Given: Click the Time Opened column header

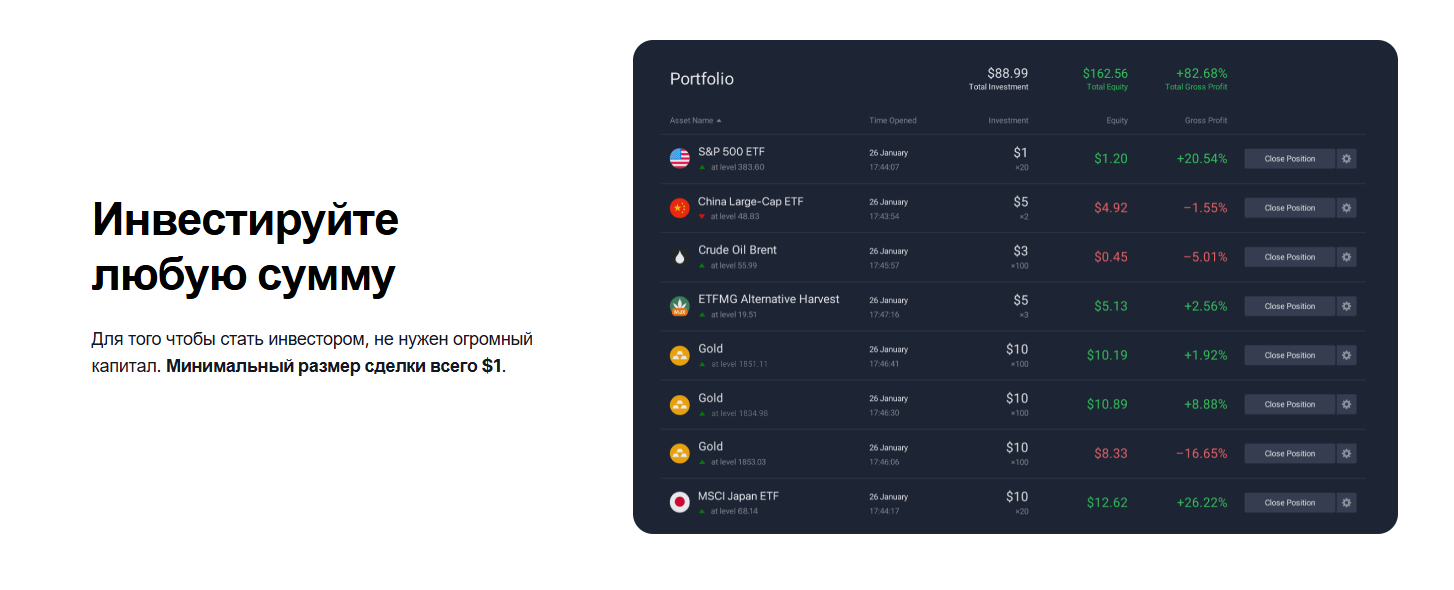Looking at the screenshot, I should 892,121.
